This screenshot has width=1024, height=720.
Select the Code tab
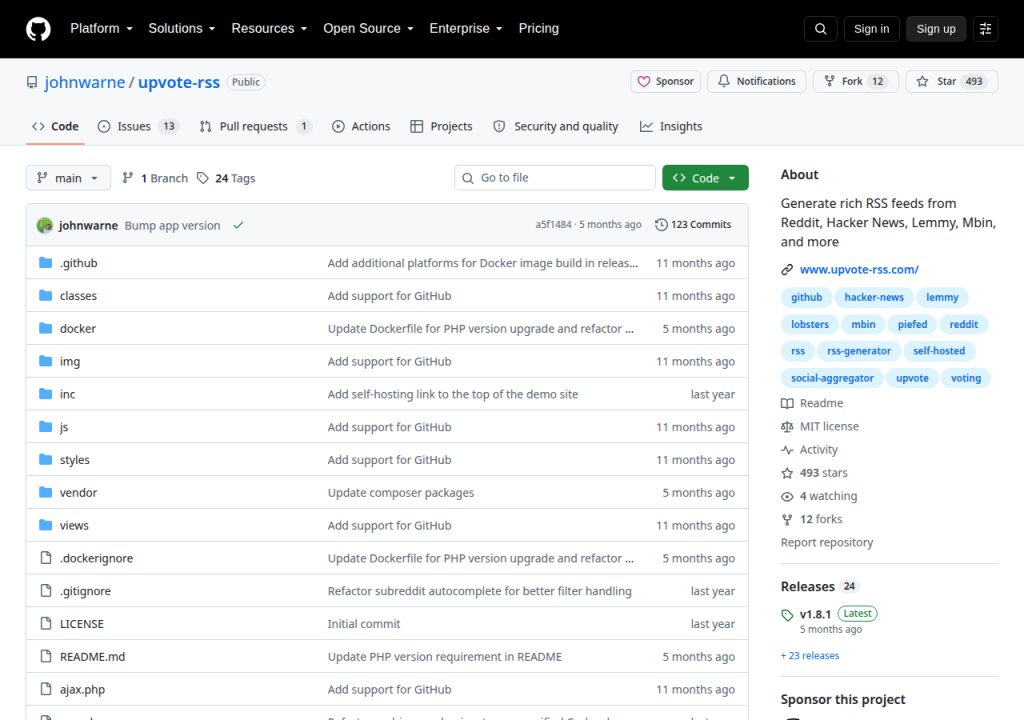[x=56, y=126]
